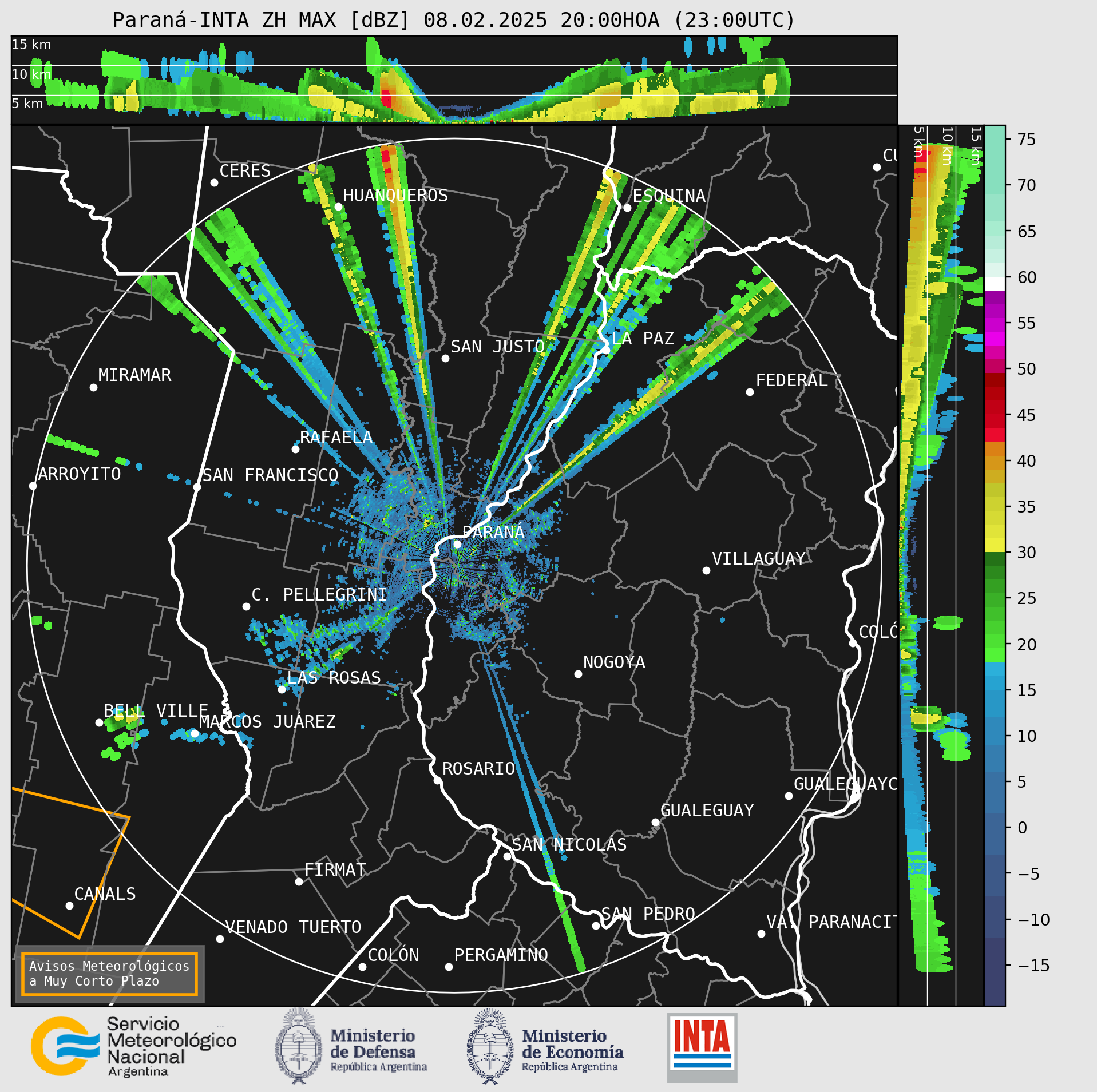Click the INTA logo
The width and height of the screenshot is (1097, 1092).
pos(702,1048)
